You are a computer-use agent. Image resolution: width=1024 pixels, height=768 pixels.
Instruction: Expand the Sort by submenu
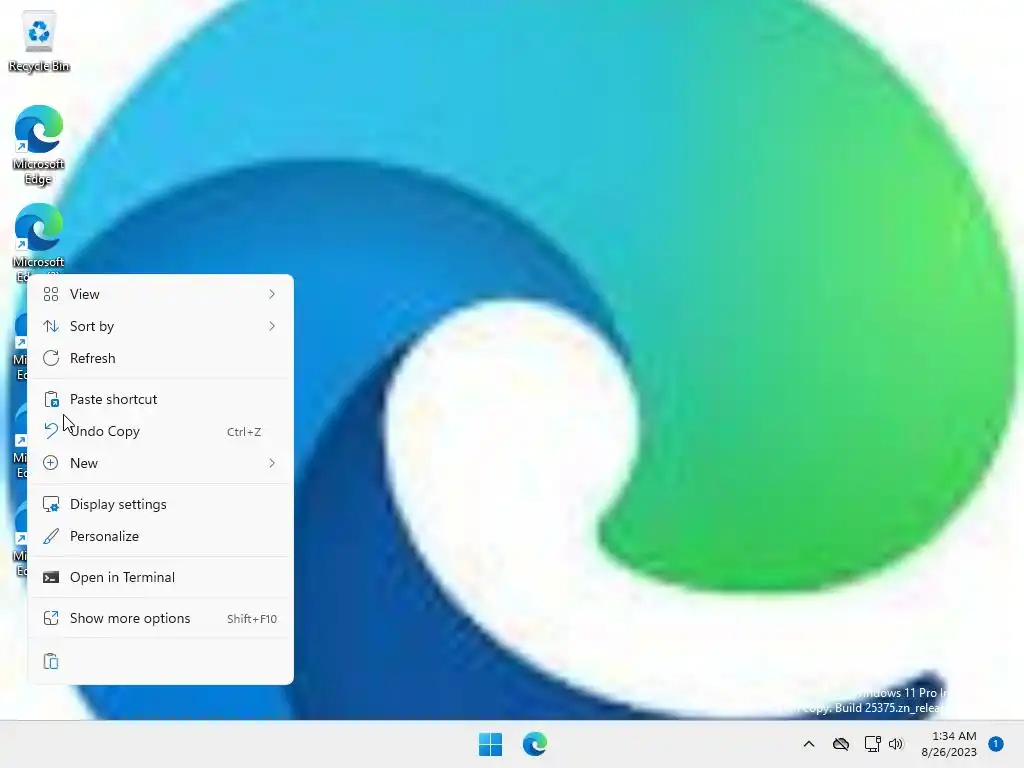[x=161, y=326]
